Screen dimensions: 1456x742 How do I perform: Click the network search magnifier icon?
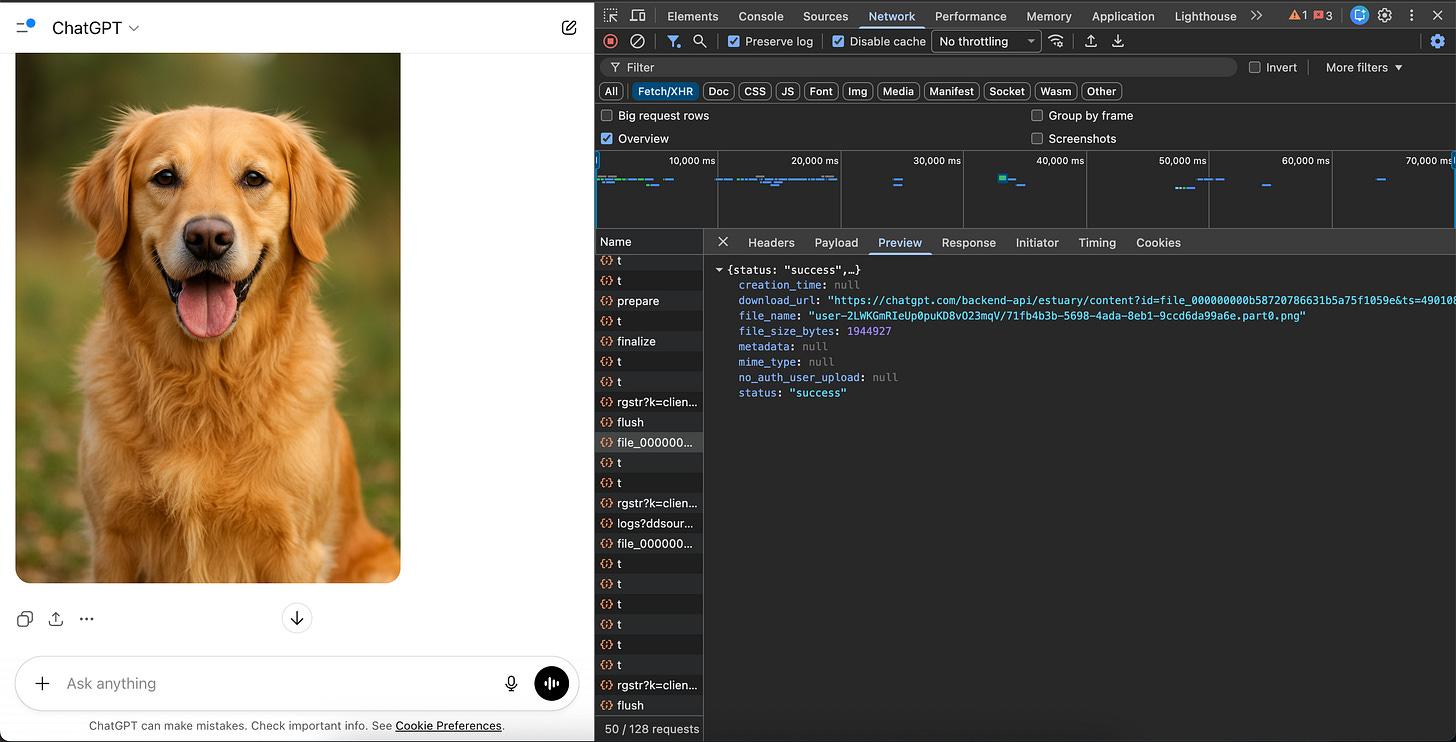click(x=700, y=41)
